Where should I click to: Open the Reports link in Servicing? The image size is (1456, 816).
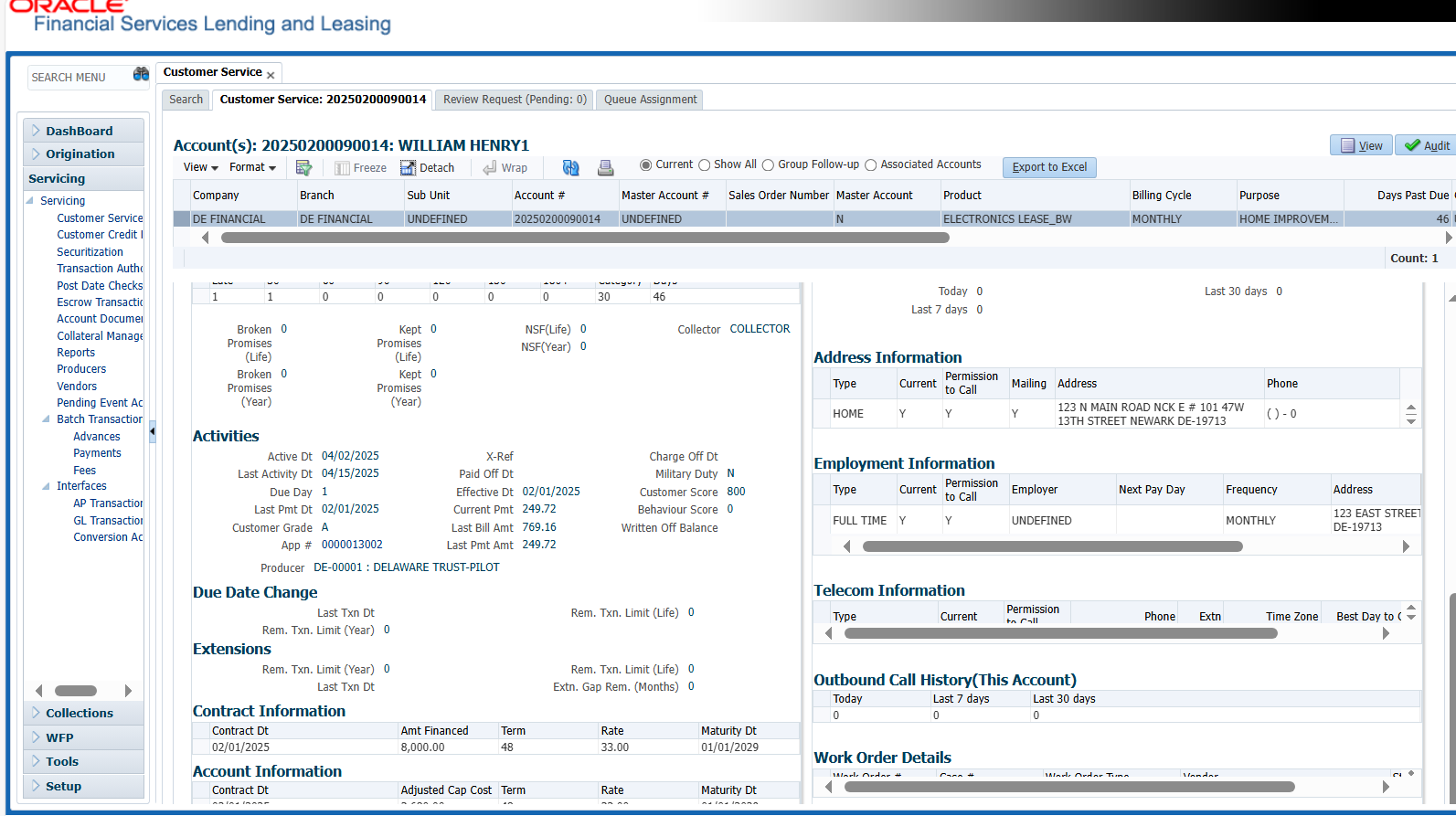76,353
